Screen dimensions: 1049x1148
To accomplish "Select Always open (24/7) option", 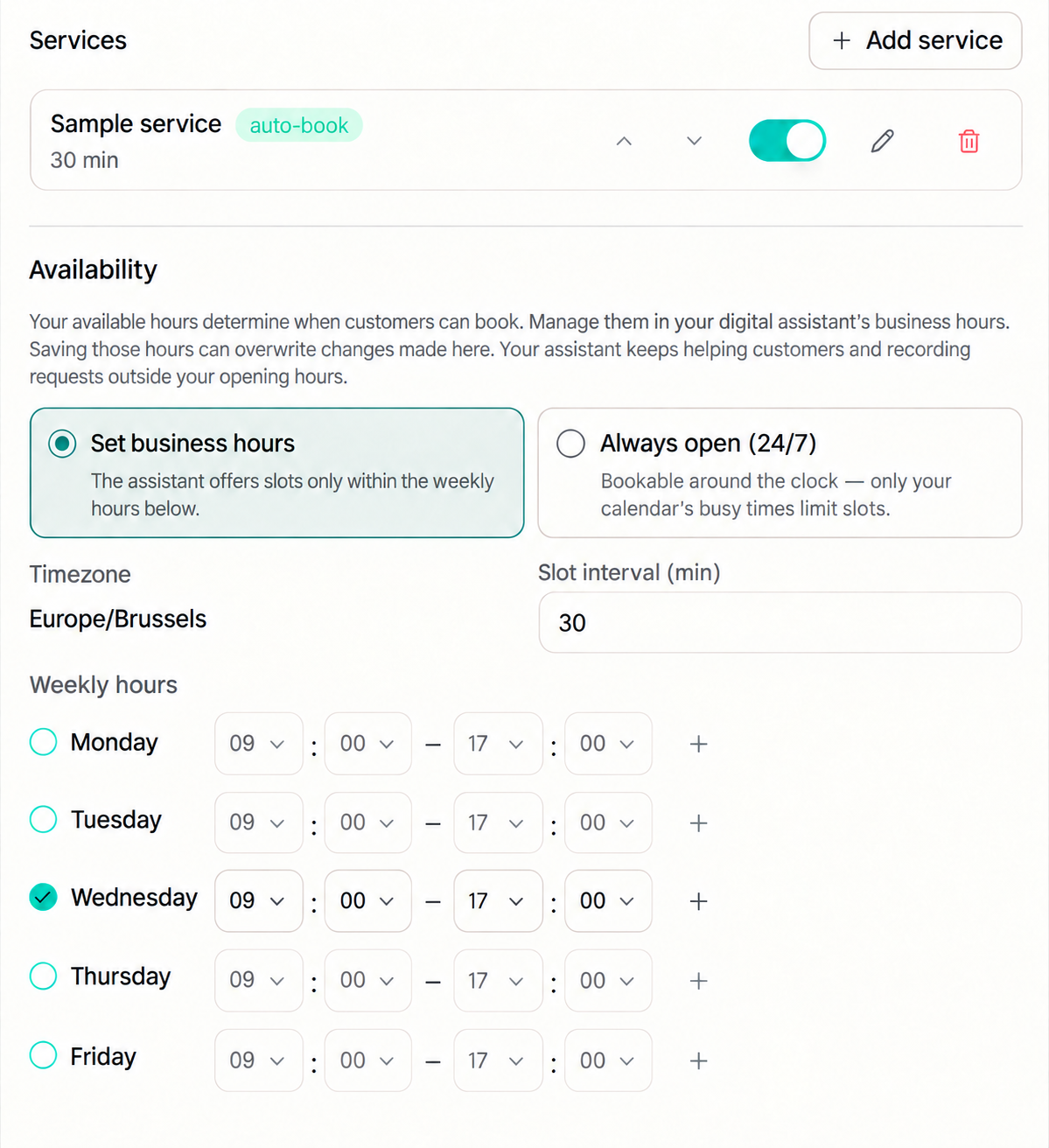I will (x=780, y=472).
